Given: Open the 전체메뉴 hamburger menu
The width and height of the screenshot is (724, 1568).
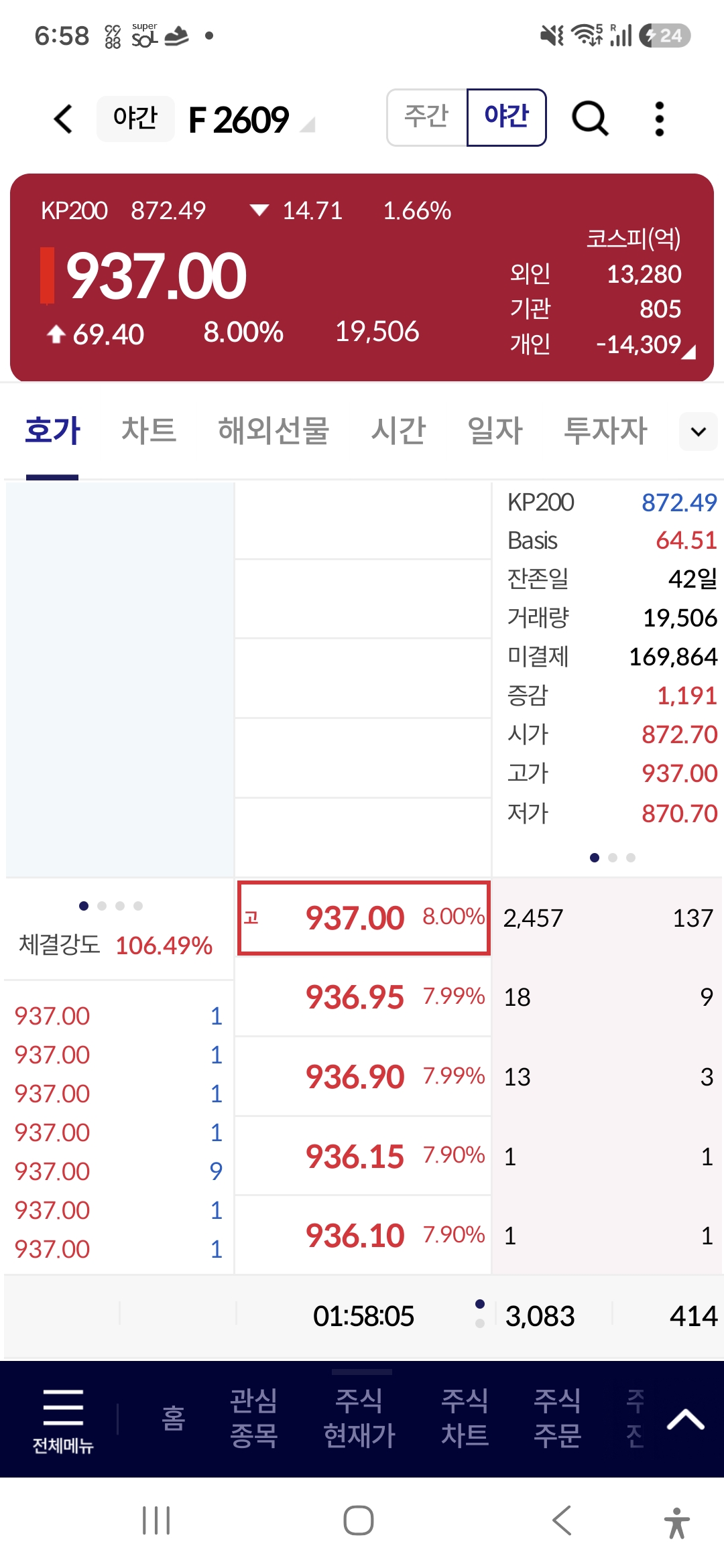Looking at the screenshot, I should pos(63,1420).
